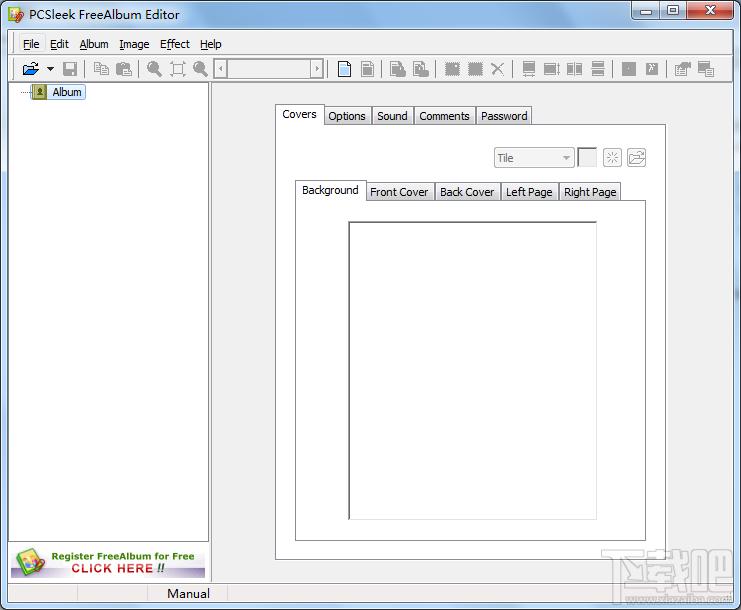Click Register FreeAlbum for Free banner
The height and width of the screenshot is (610, 741).
pos(108,563)
